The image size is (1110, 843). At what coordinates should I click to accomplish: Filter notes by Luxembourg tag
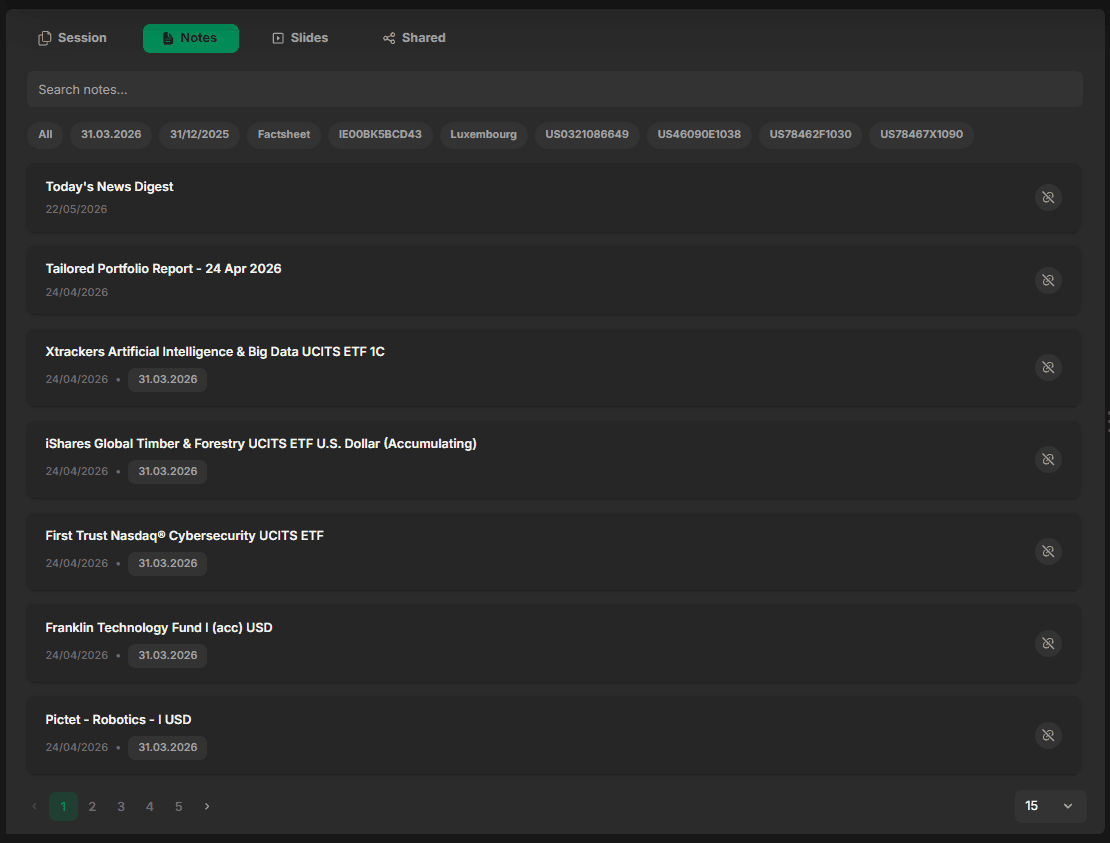pos(484,134)
